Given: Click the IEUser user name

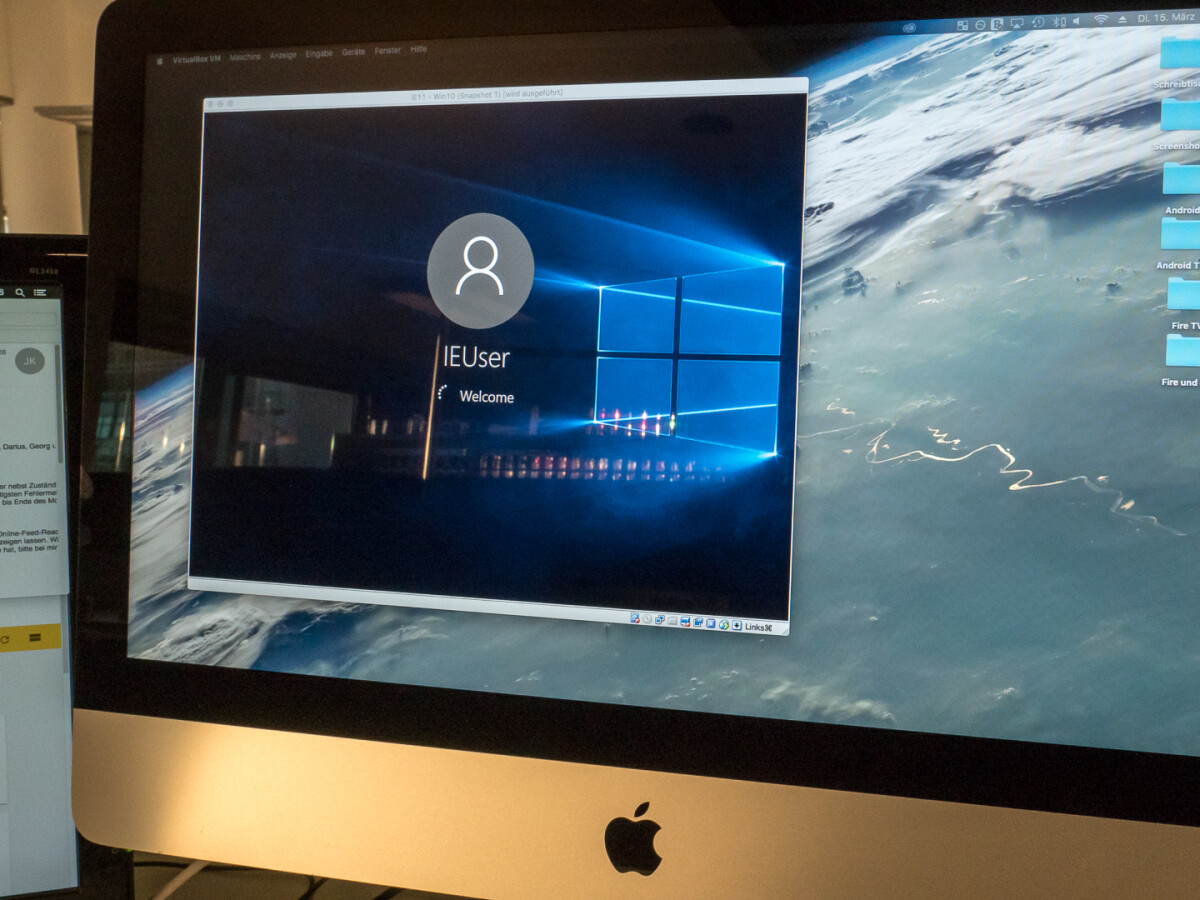Looking at the screenshot, I should tap(476, 356).
